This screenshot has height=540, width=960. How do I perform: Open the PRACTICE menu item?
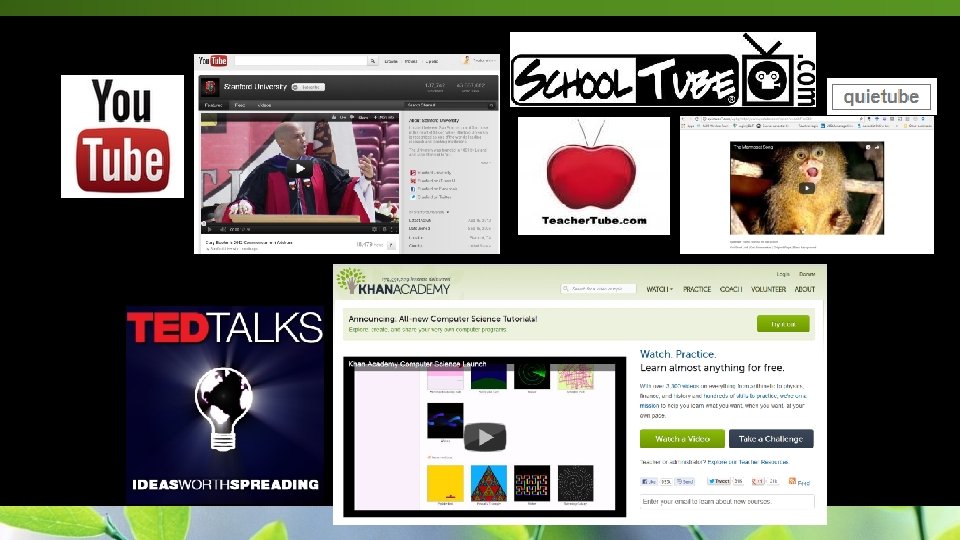[697, 289]
